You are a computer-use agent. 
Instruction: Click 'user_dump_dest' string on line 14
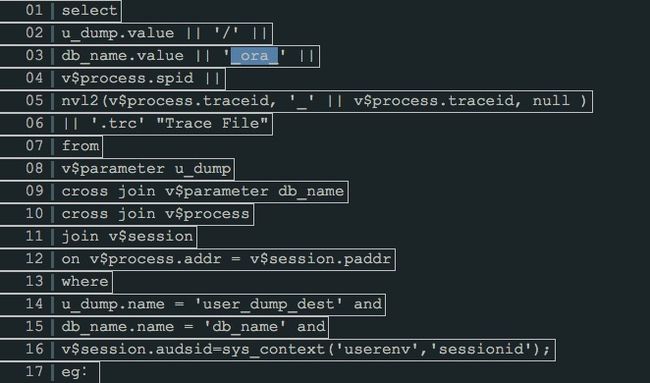click(x=269, y=304)
